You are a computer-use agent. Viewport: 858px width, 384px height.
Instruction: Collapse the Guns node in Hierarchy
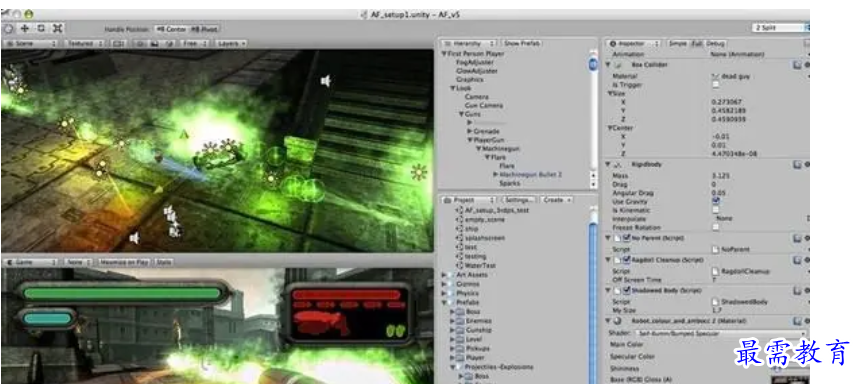point(462,114)
